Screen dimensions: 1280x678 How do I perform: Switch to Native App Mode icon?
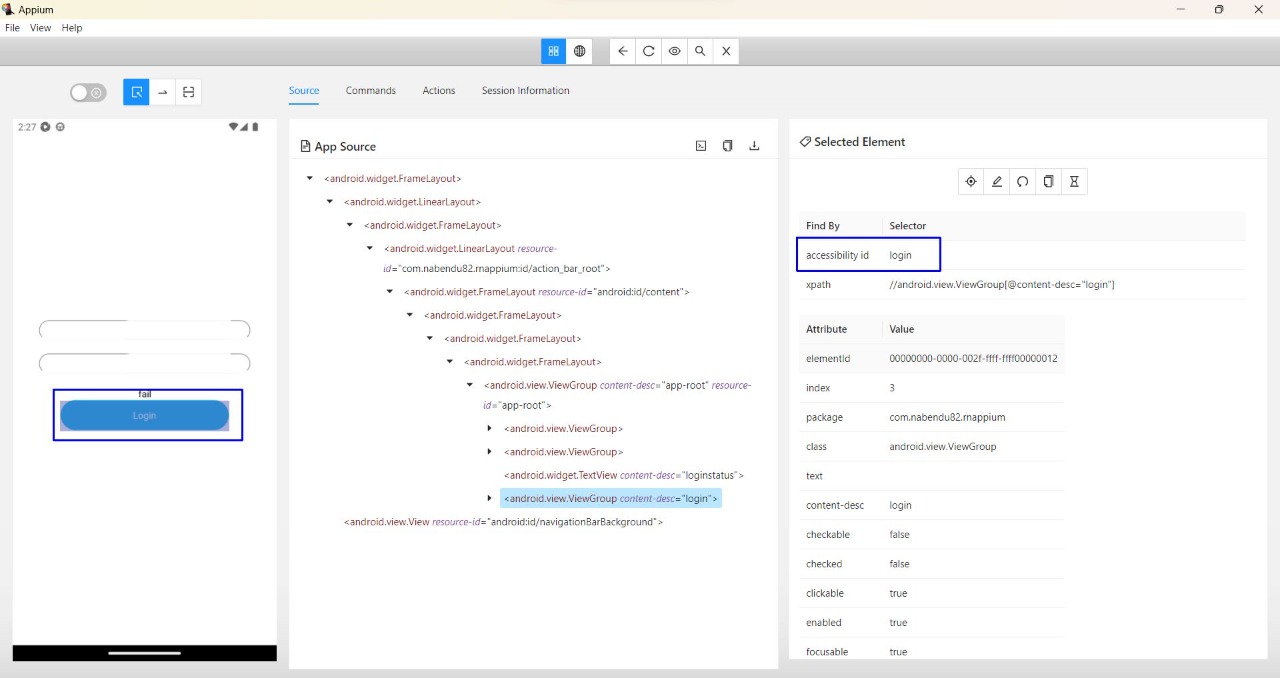click(553, 51)
